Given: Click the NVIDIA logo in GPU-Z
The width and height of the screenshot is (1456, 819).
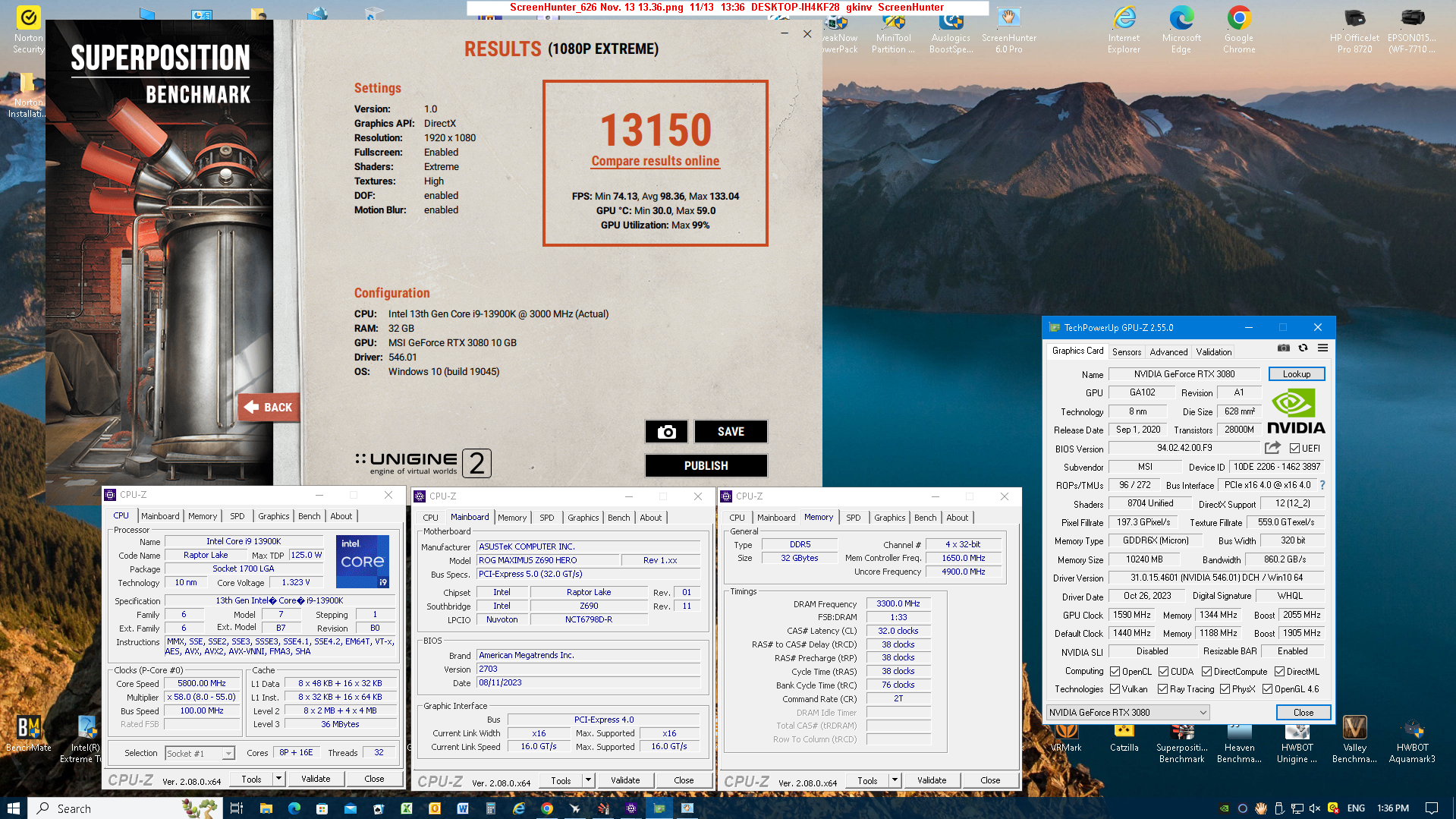Looking at the screenshot, I should pyautogui.click(x=1296, y=411).
